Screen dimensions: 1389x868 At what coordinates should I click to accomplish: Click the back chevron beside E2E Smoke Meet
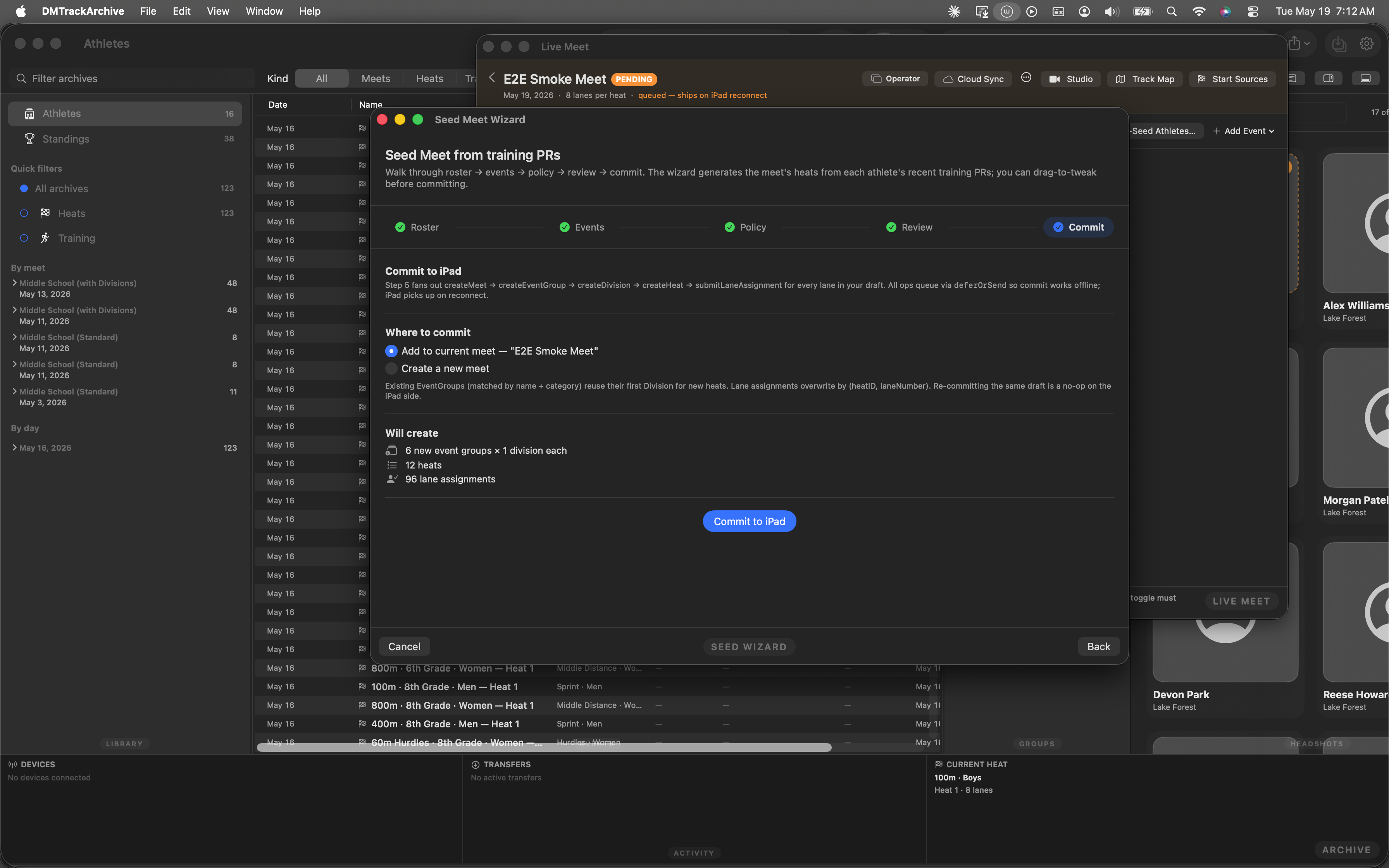492,77
